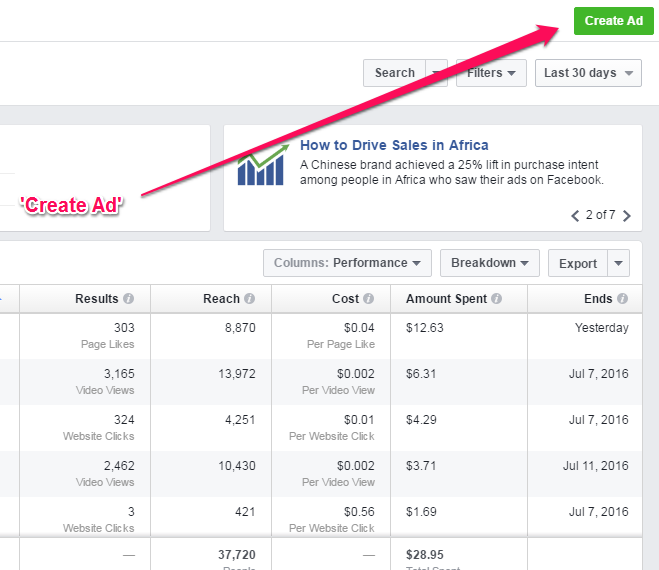Go to the next tip with right chevron

[626, 215]
